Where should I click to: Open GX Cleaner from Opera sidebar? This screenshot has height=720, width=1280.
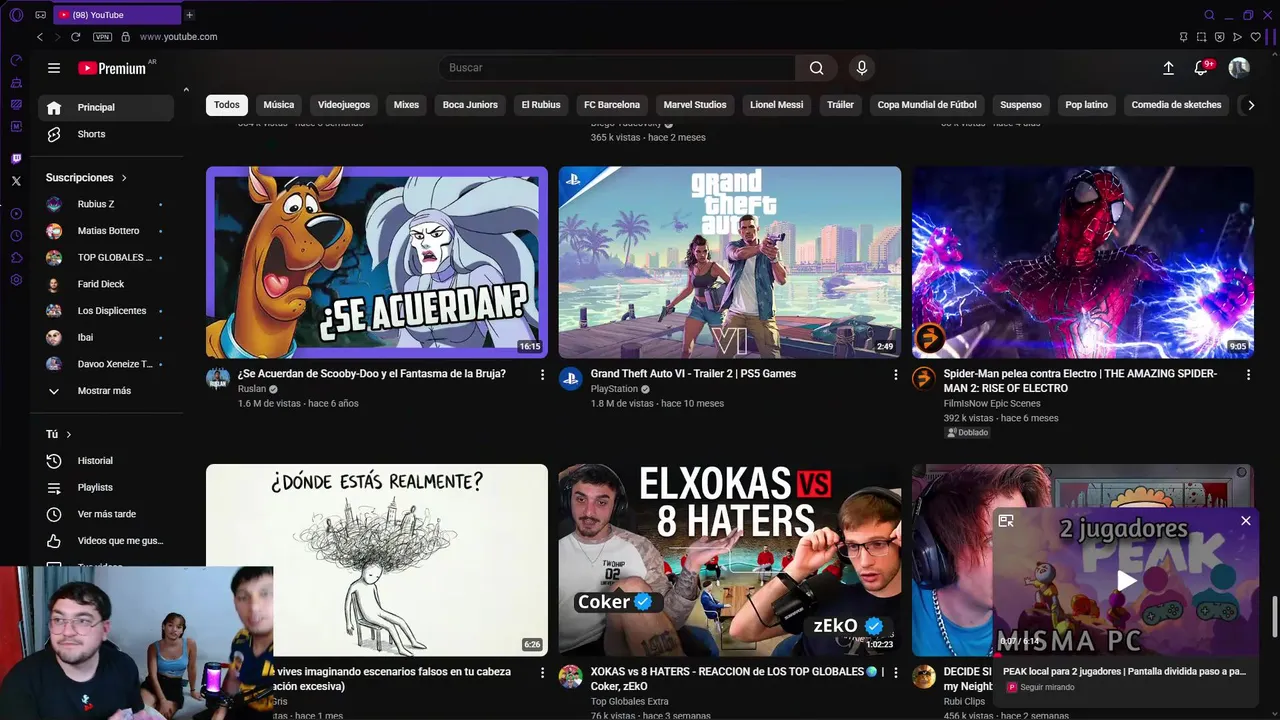coord(16,82)
